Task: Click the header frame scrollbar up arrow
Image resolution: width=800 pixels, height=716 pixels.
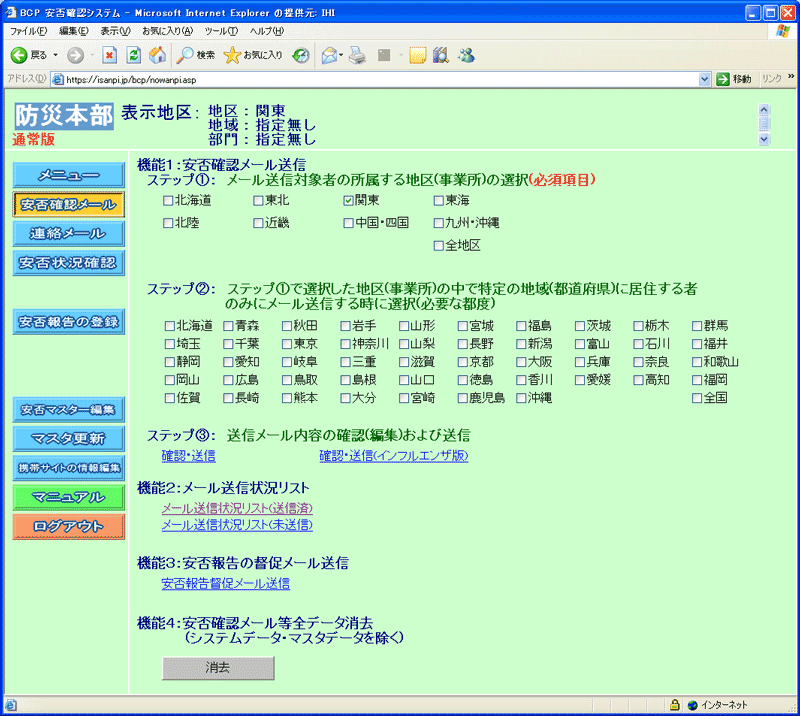Action: click(764, 109)
